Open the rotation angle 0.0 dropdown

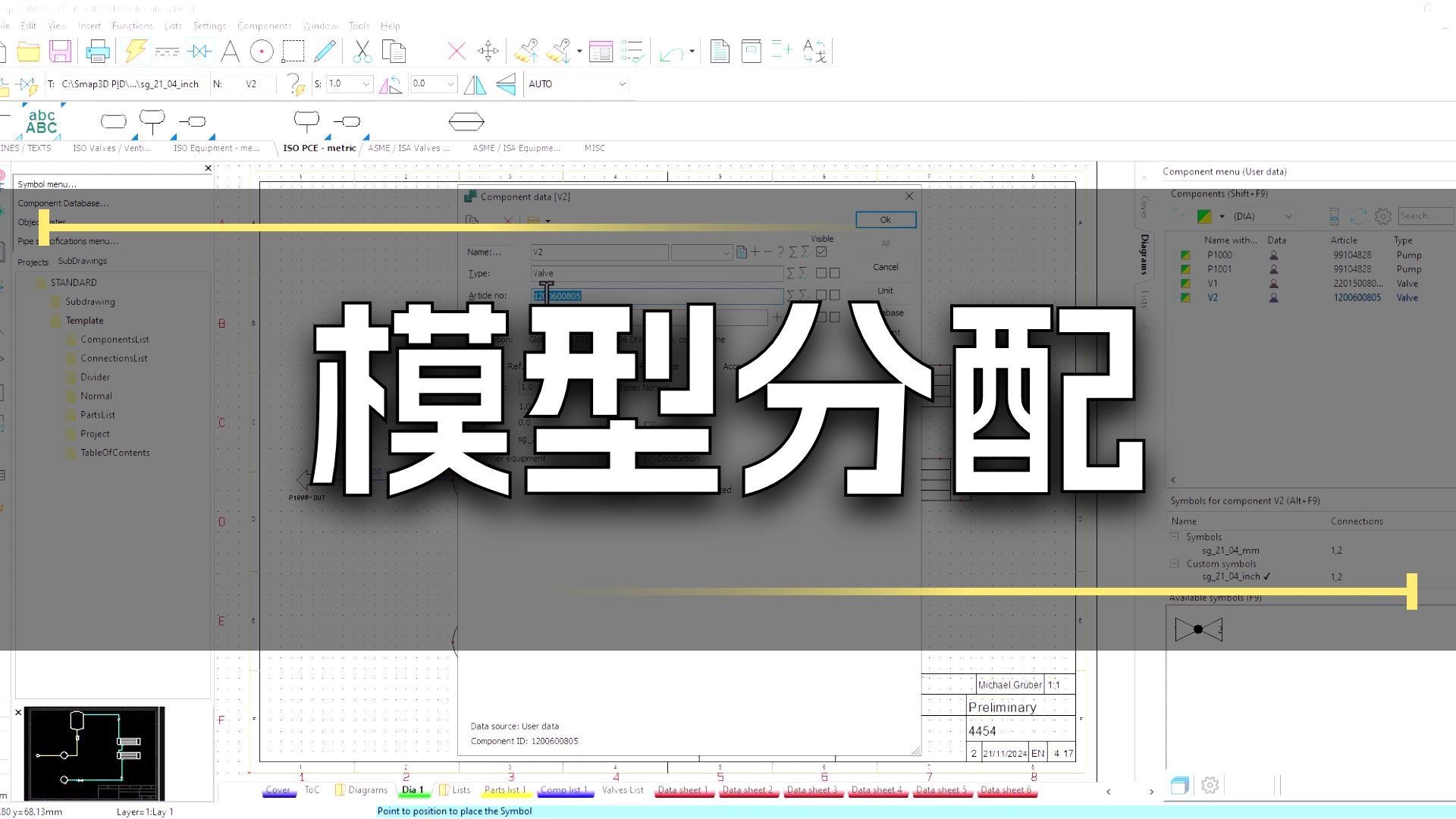pyautogui.click(x=450, y=84)
